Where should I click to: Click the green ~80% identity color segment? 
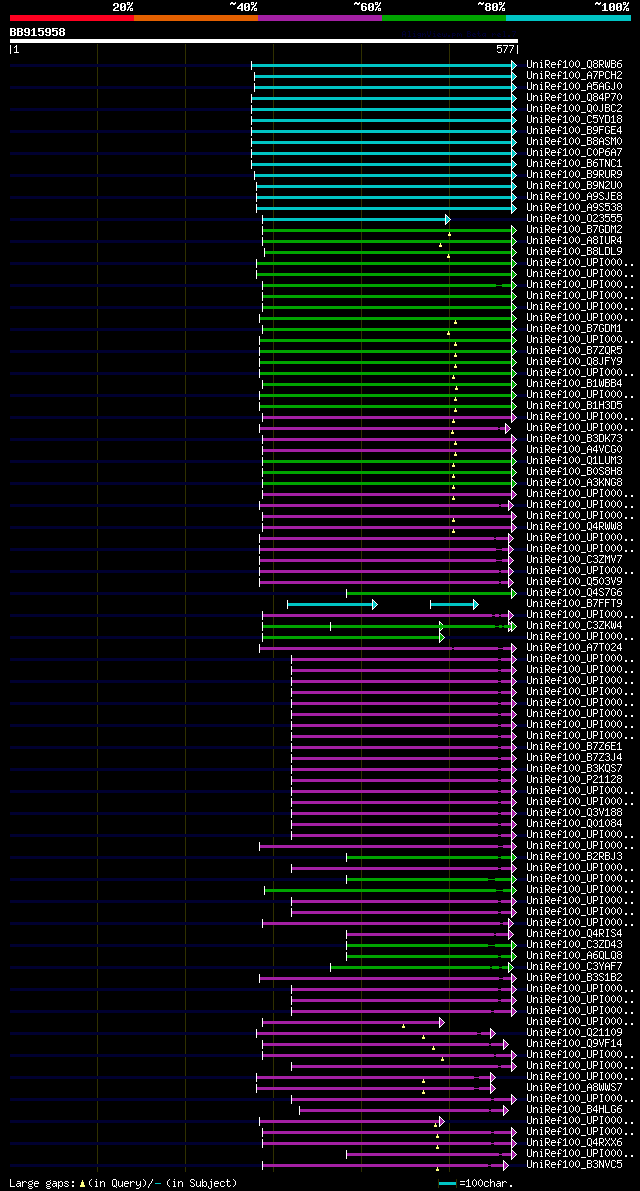tap(444, 17)
